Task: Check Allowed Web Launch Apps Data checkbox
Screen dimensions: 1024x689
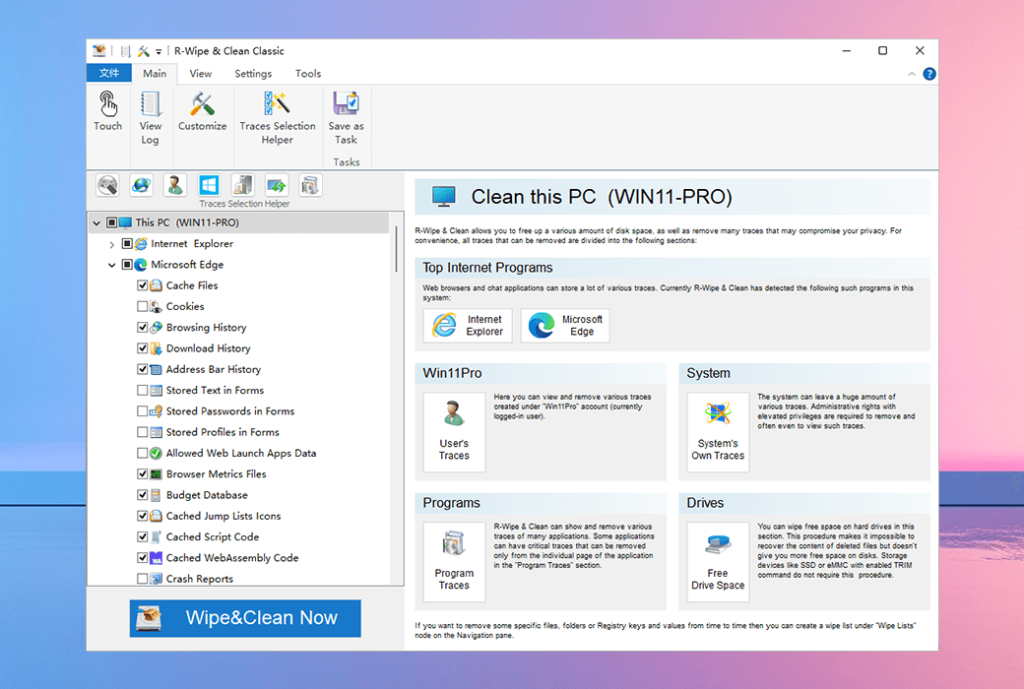Action: coord(142,453)
